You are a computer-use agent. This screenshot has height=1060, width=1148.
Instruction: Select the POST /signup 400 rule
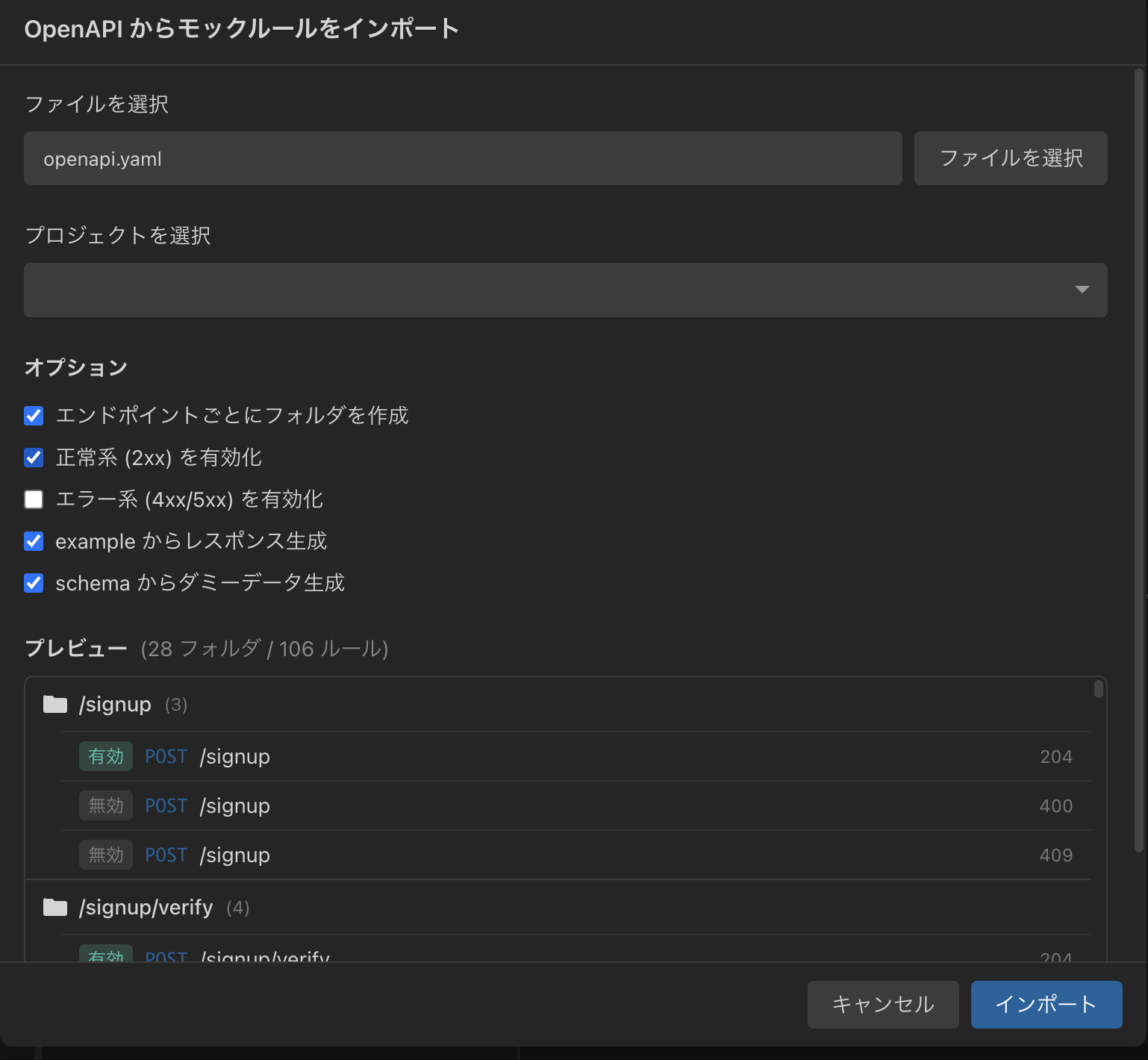click(x=576, y=805)
